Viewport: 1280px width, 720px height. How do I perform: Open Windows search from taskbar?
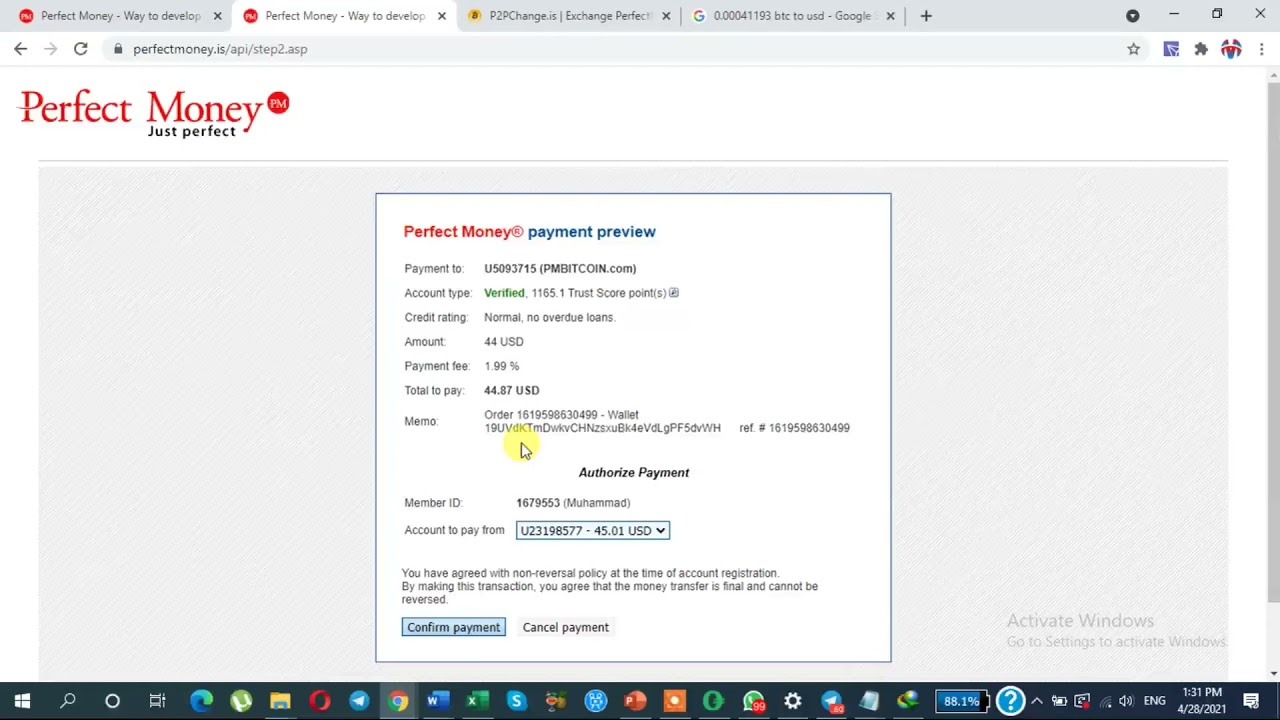[x=68, y=701]
